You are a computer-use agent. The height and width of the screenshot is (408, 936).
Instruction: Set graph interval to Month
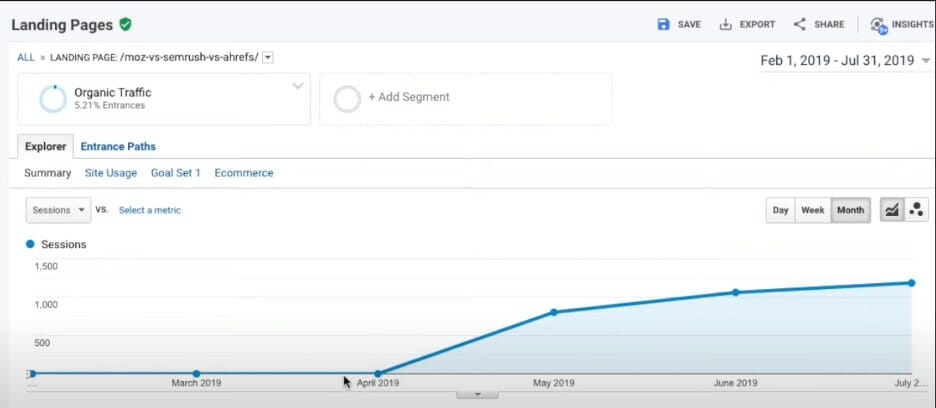click(x=850, y=210)
